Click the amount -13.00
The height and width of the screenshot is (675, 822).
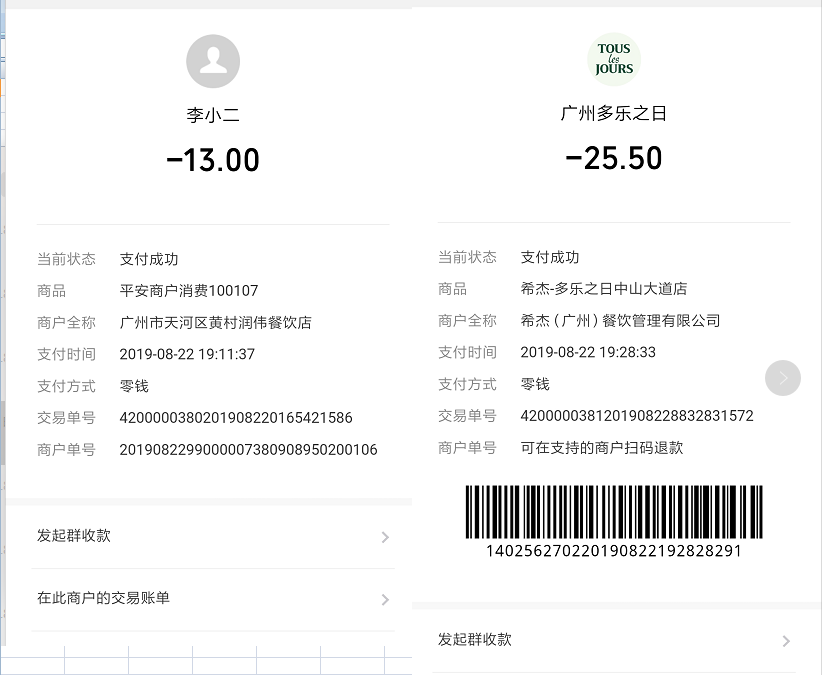213,160
